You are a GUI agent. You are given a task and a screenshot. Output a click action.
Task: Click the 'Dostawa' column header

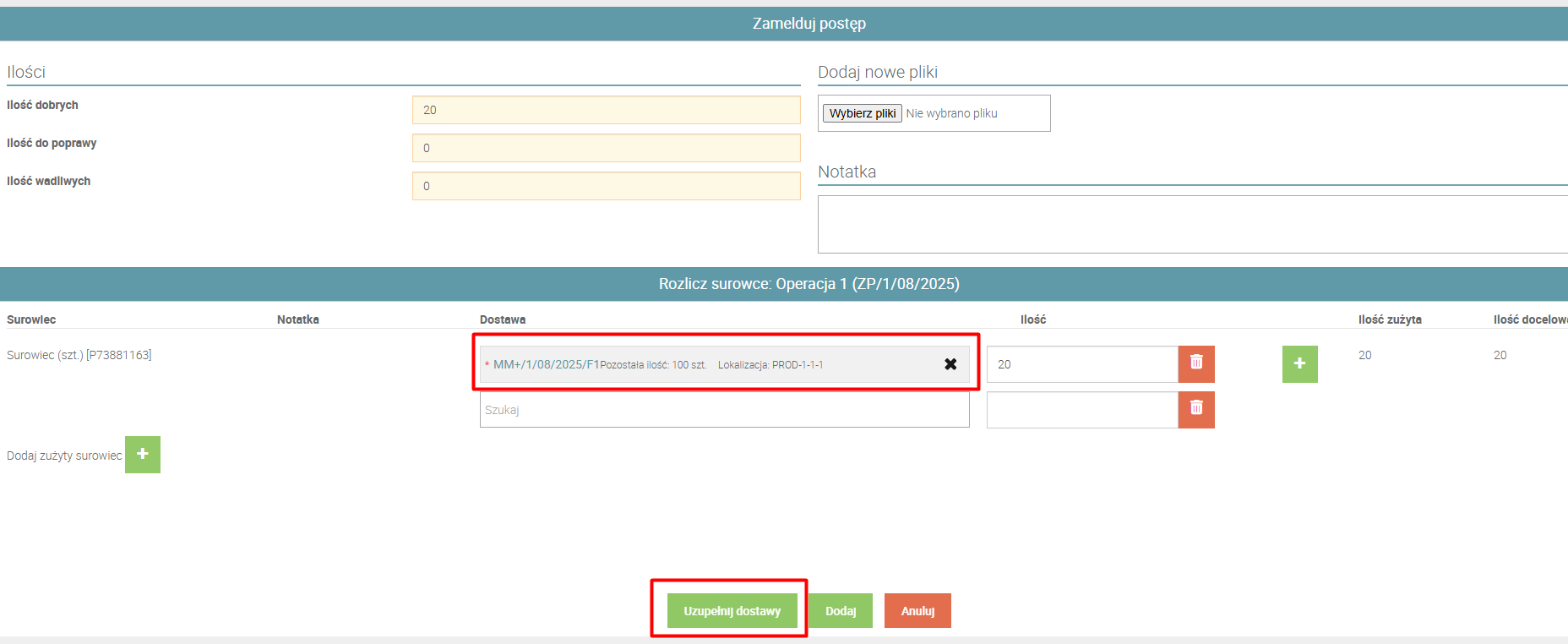click(503, 319)
